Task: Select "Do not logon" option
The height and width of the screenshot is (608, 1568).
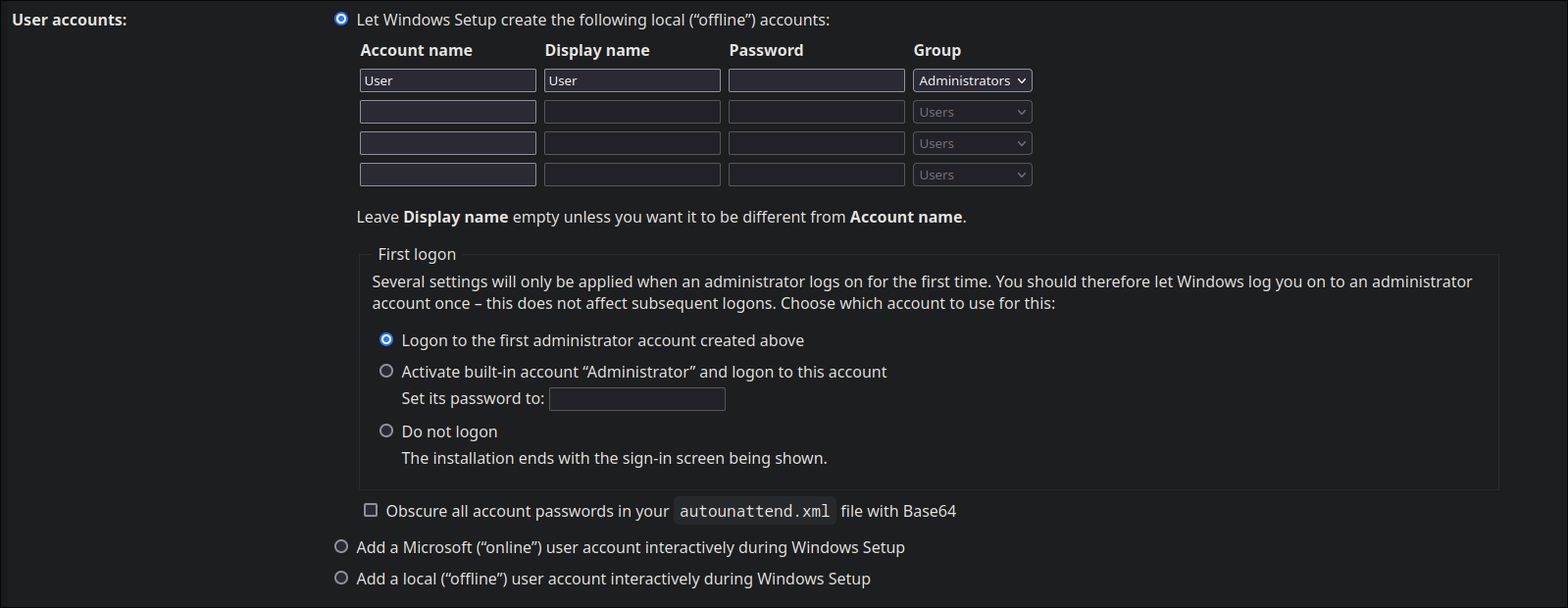Action: (385, 430)
